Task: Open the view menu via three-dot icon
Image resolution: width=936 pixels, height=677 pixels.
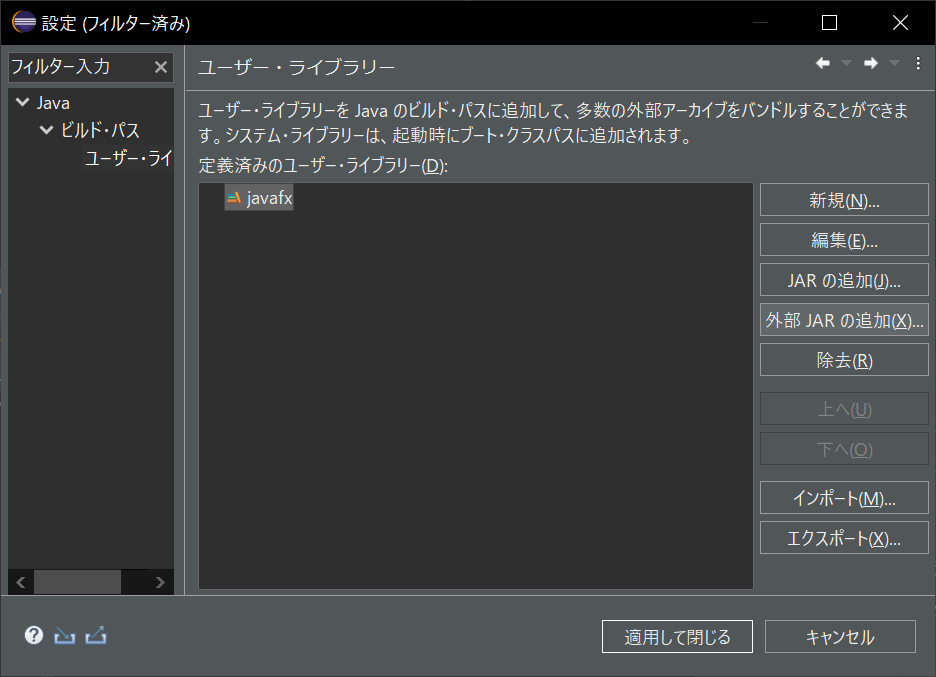Action: (x=918, y=63)
